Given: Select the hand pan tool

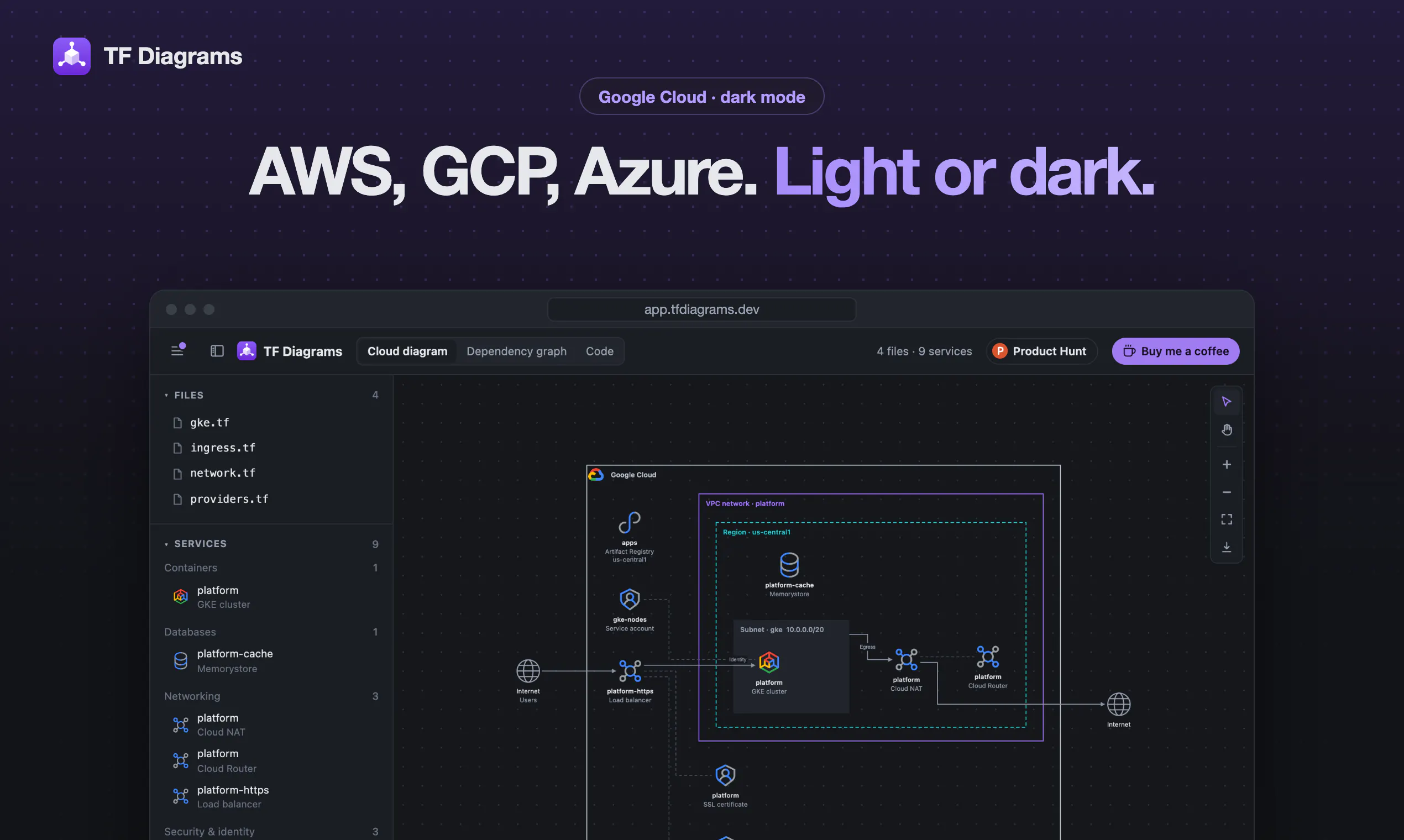Looking at the screenshot, I should (x=1226, y=430).
